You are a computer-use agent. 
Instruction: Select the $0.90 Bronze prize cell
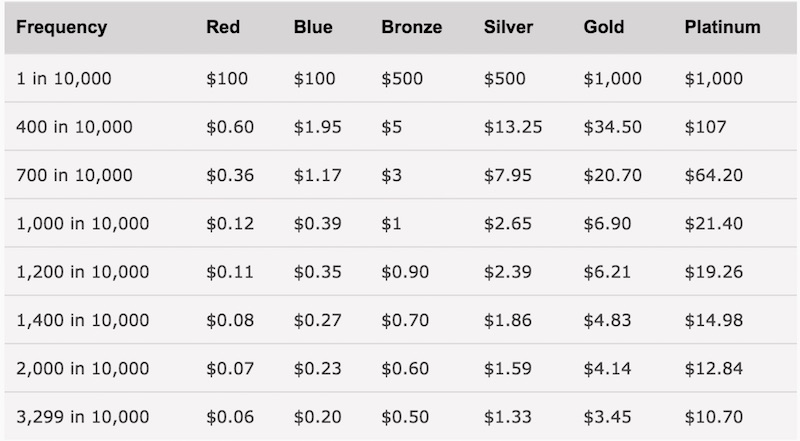(405, 272)
